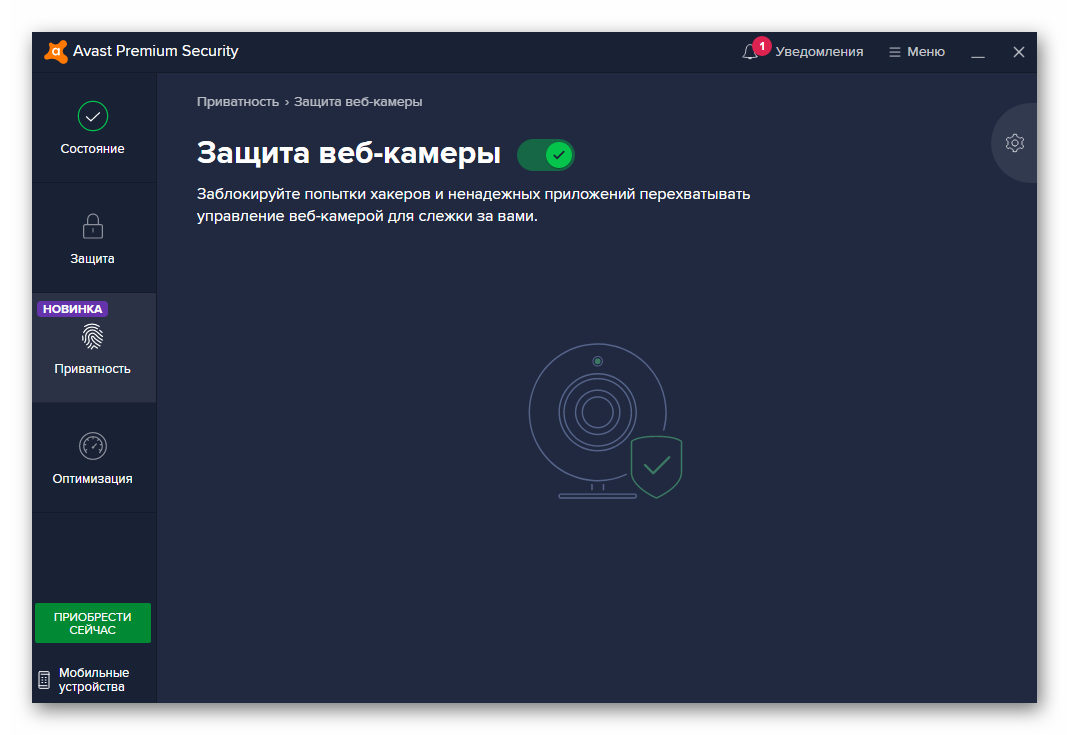The width and height of the screenshot is (1069, 735).
Task: Toggle off the Защита веб-камеры switch
Action: point(545,155)
